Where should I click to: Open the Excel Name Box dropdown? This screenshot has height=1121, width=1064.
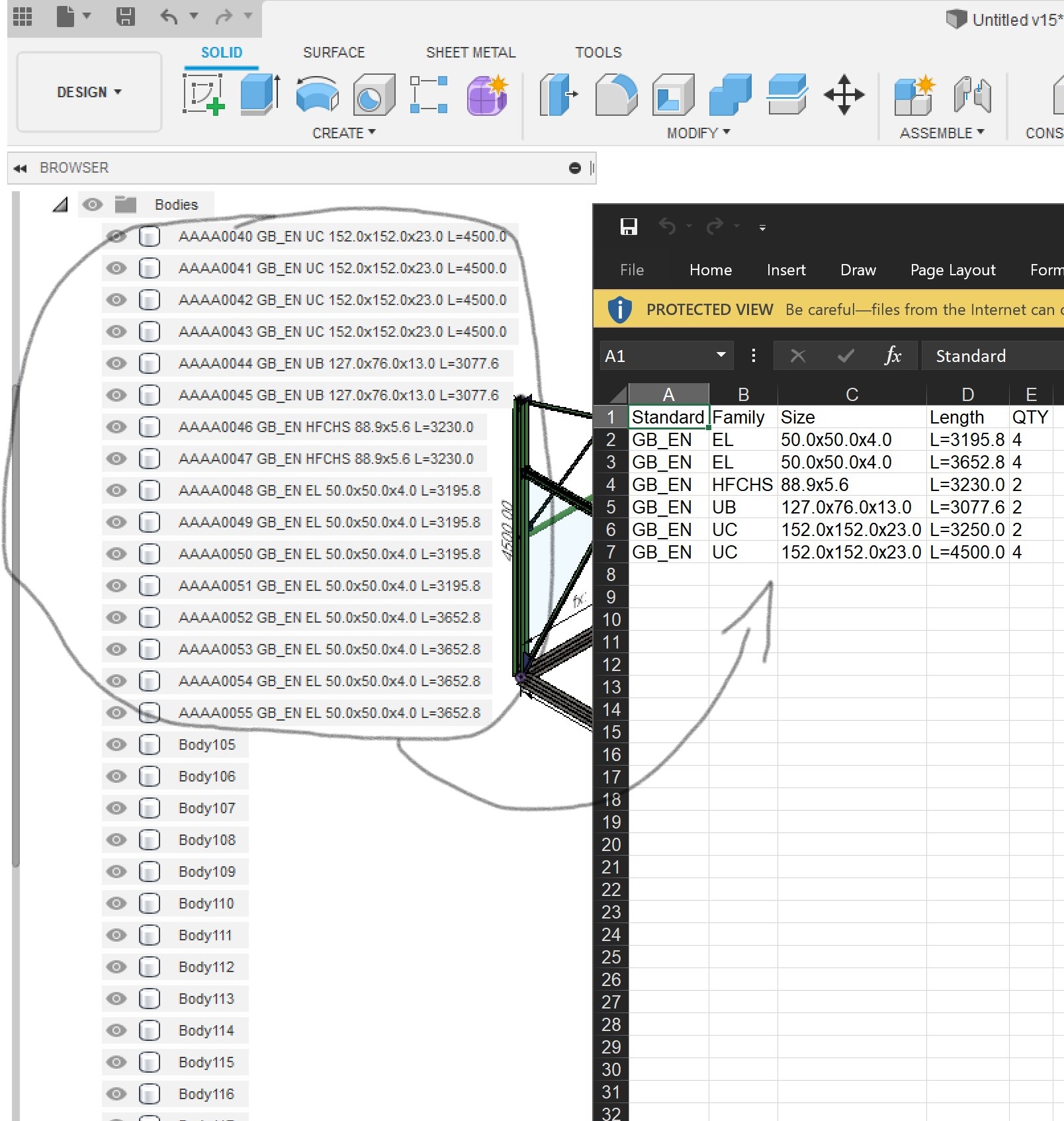(x=721, y=355)
